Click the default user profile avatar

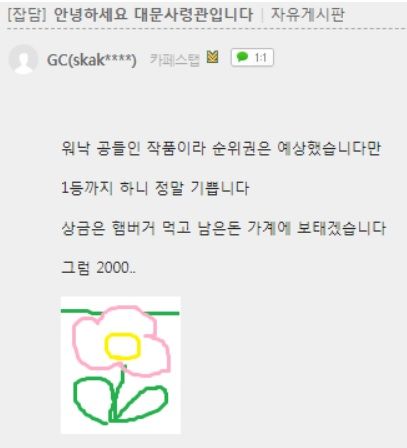click(23, 59)
